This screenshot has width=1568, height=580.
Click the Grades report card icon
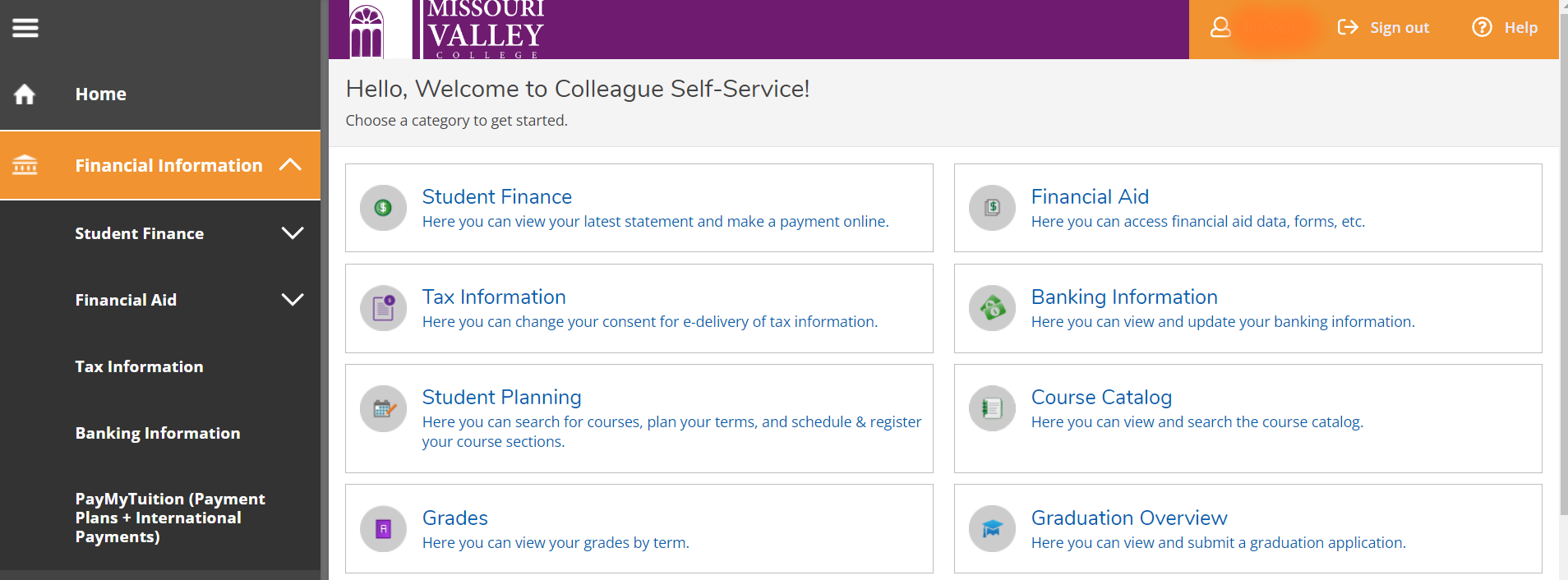383,529
